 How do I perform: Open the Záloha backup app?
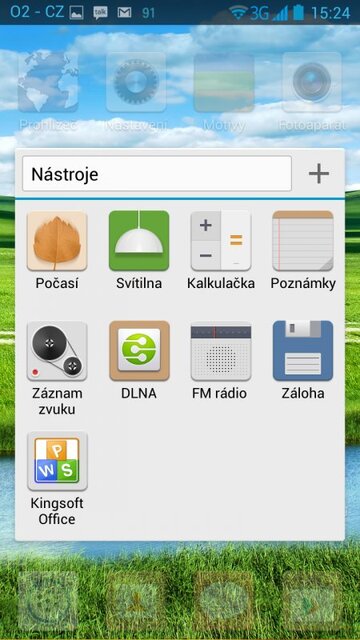[x=303, y=351]
